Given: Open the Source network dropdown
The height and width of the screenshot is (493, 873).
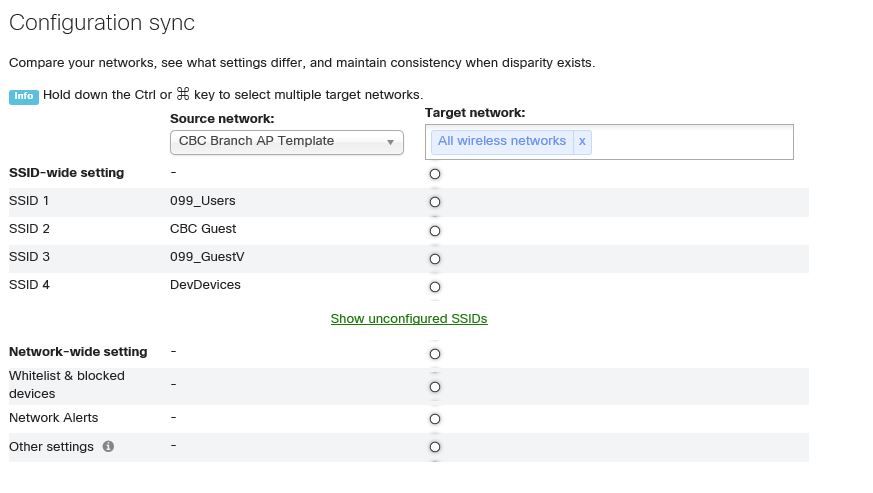Looking at the screenshot, I should 286,142.
